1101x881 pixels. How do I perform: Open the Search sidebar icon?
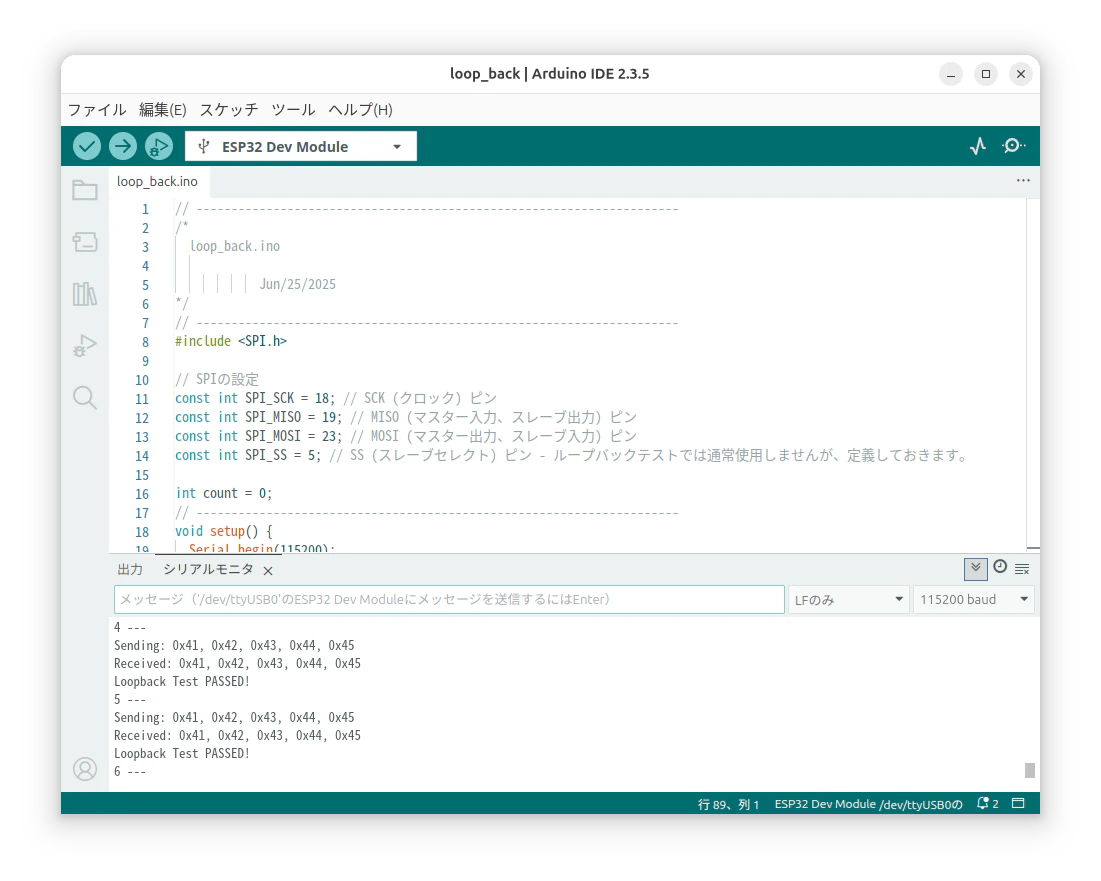[x=85, y=397]
